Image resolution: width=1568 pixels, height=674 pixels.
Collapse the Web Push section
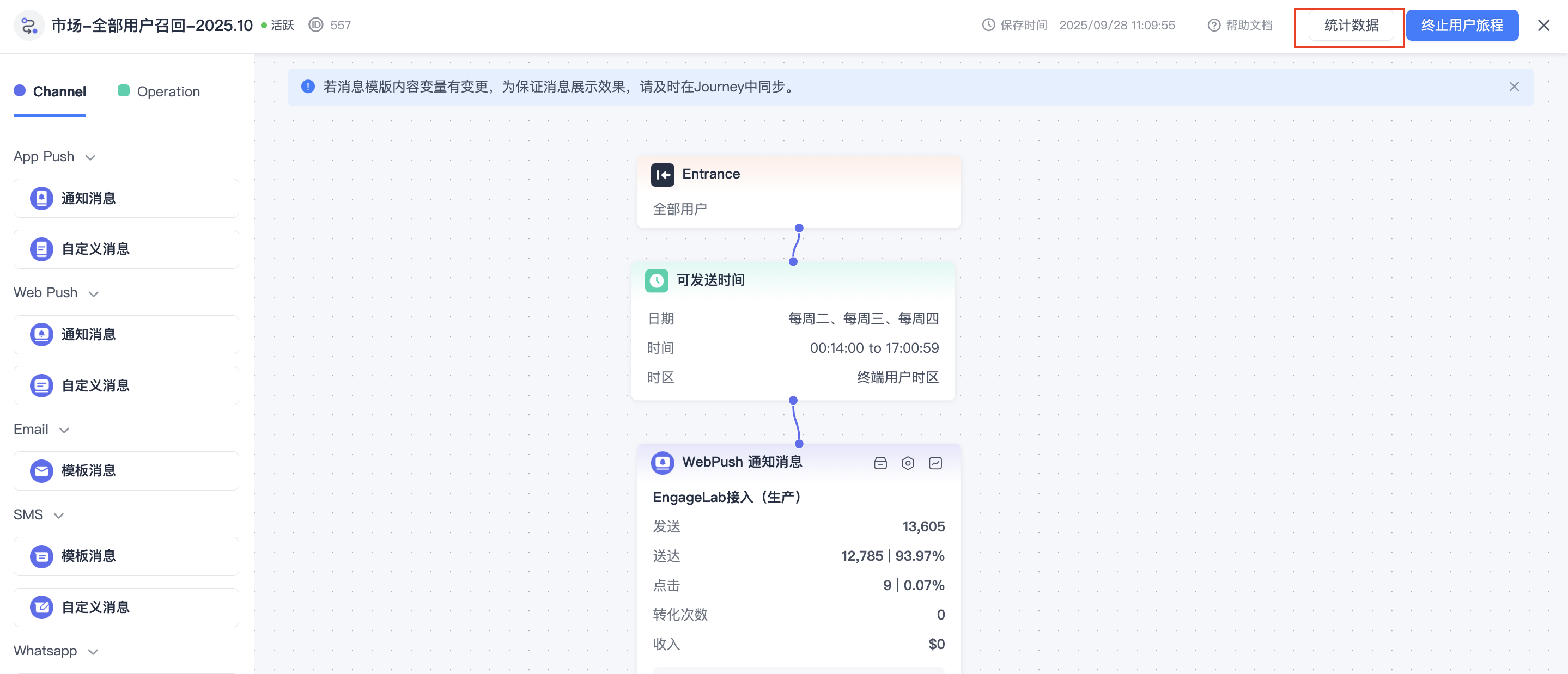pos(94,293)
